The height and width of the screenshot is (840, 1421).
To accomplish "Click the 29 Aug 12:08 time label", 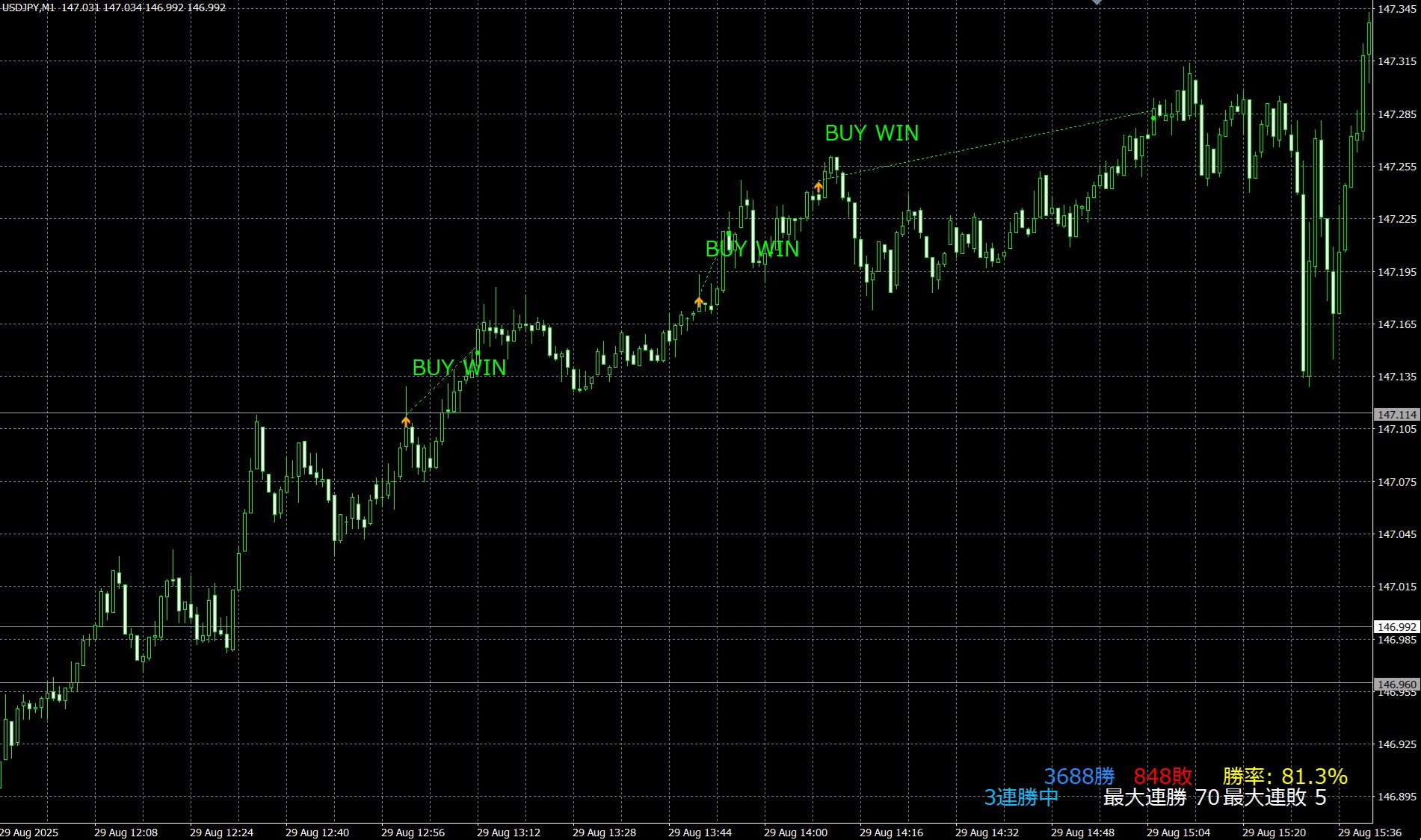I will pos(126,833).
